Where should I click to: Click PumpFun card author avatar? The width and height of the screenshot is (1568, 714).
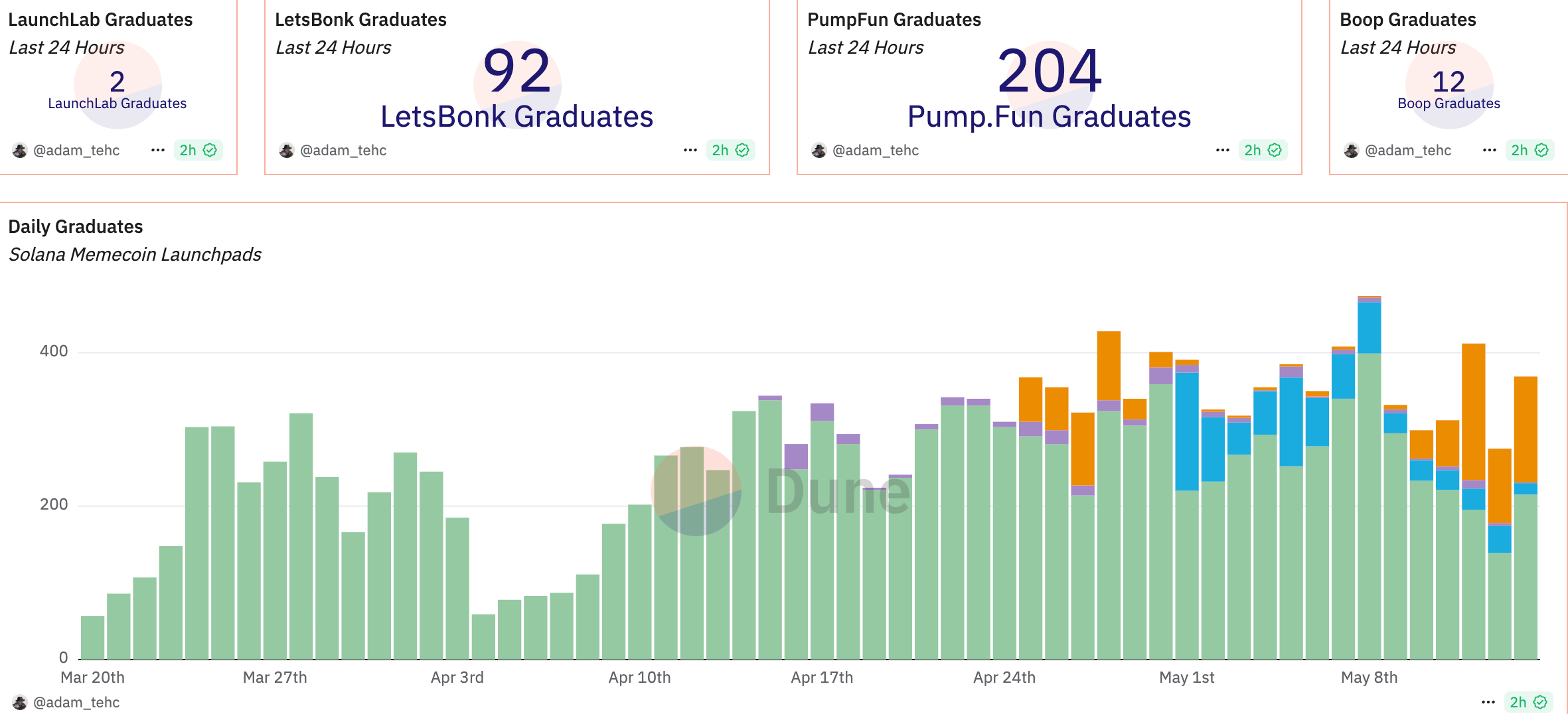(x=819, y=150)
